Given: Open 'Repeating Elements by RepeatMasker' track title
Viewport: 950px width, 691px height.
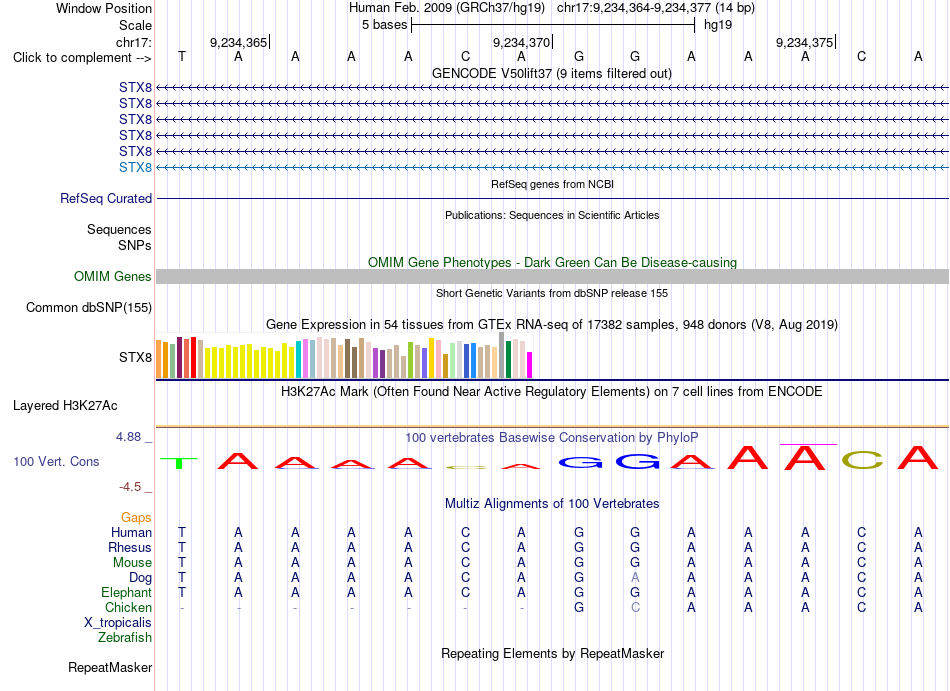Looking at the screenshot, I should coord(552,654).
